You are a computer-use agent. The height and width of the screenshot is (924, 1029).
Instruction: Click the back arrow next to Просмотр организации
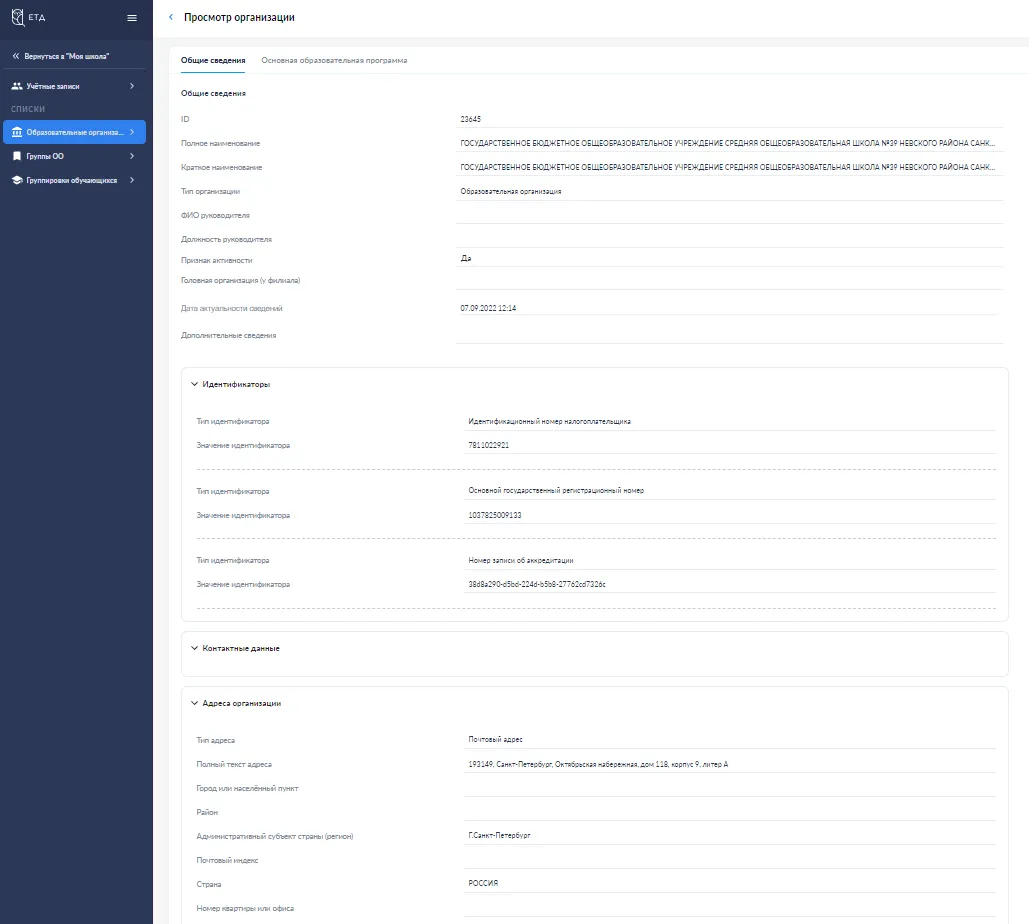click(171, 18)
